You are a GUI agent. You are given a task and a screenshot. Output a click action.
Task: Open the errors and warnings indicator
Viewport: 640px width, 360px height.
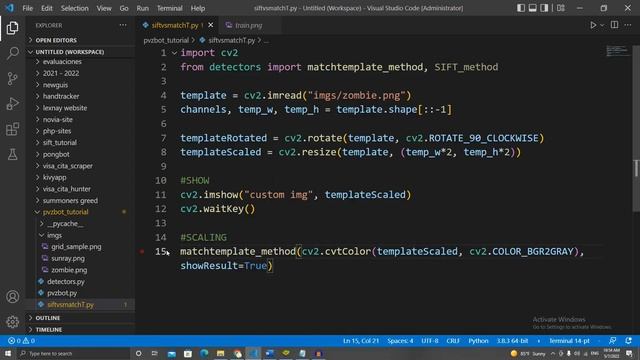click(x=21, y=341)
